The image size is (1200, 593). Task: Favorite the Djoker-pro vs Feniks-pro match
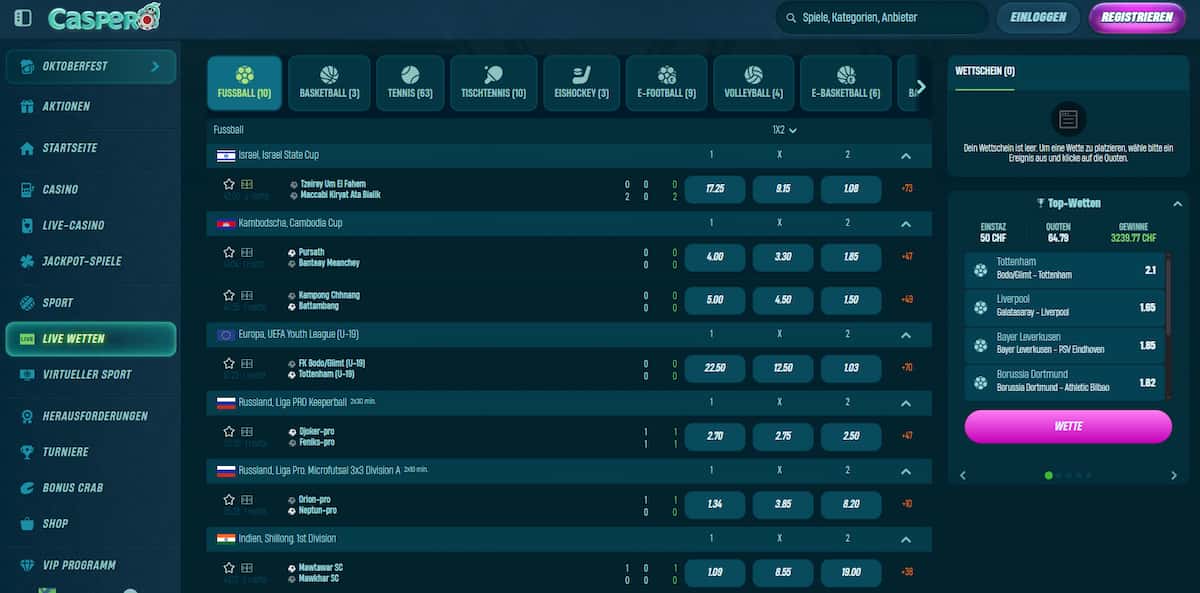point(229,431)
